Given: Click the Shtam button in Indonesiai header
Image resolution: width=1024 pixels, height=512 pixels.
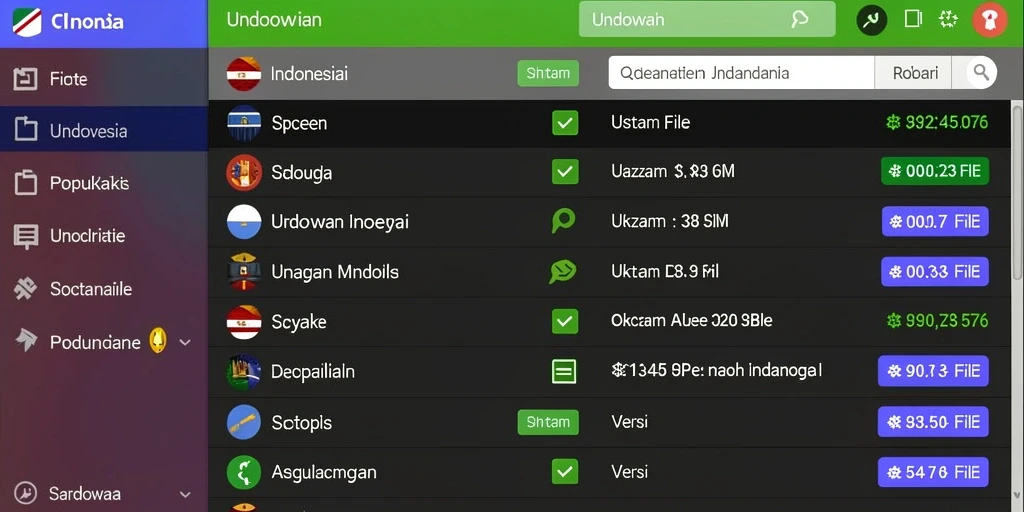Looking at the screenshot, I should coord(548,73).
